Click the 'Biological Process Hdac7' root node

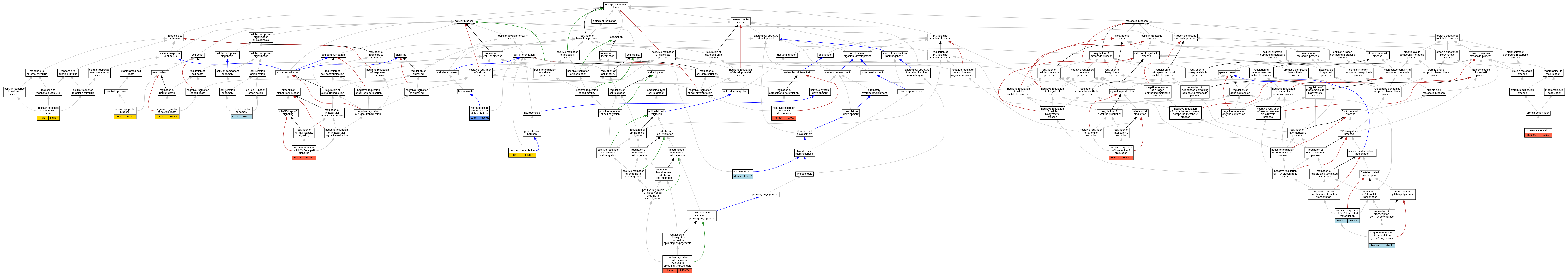point(615,6)
